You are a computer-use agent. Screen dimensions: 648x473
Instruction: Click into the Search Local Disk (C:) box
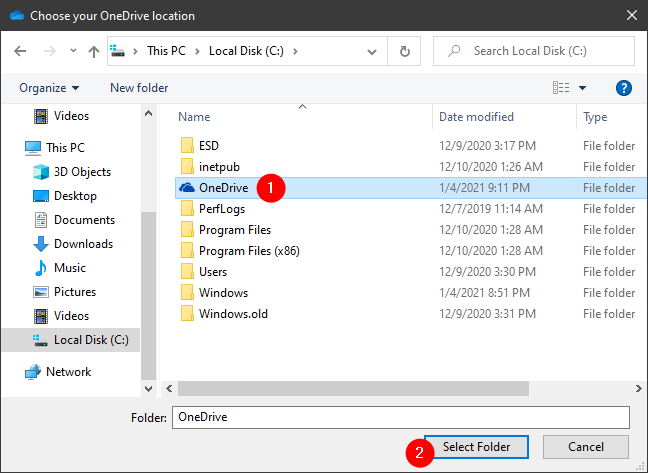click(x=534, y=51)
